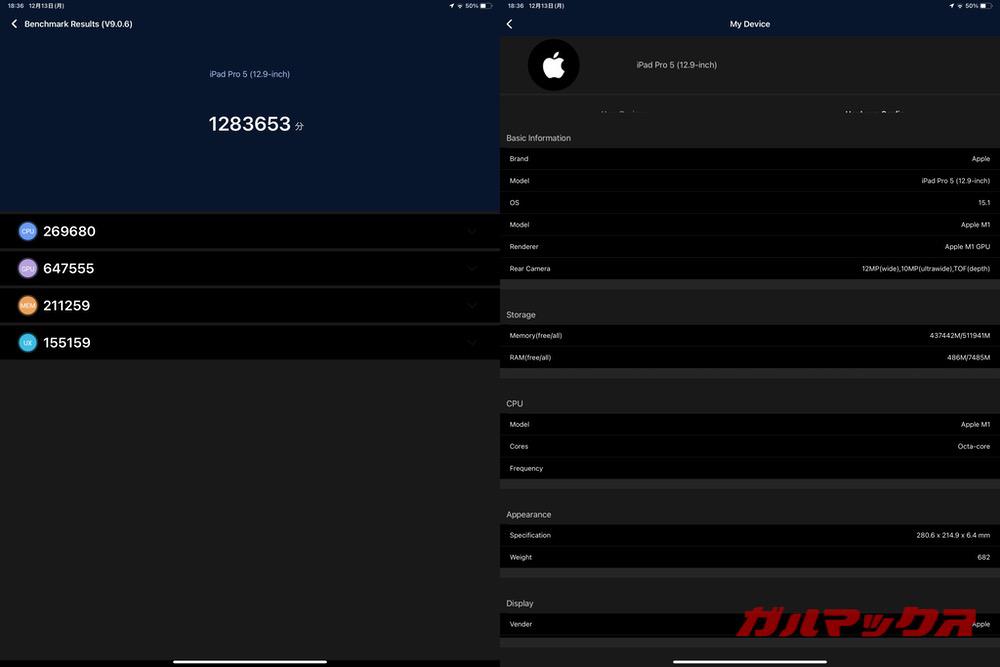The image size is (1000, 667).
Task: Expand the MEM score breakdown chevron
Action: (x=473, y=305)
